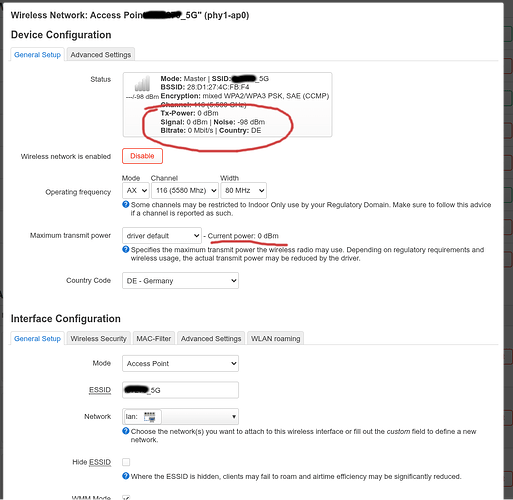Expand the Maximum transmit power dropdown
The width and height of the screenshot is (513, 500).
[162, 236]
